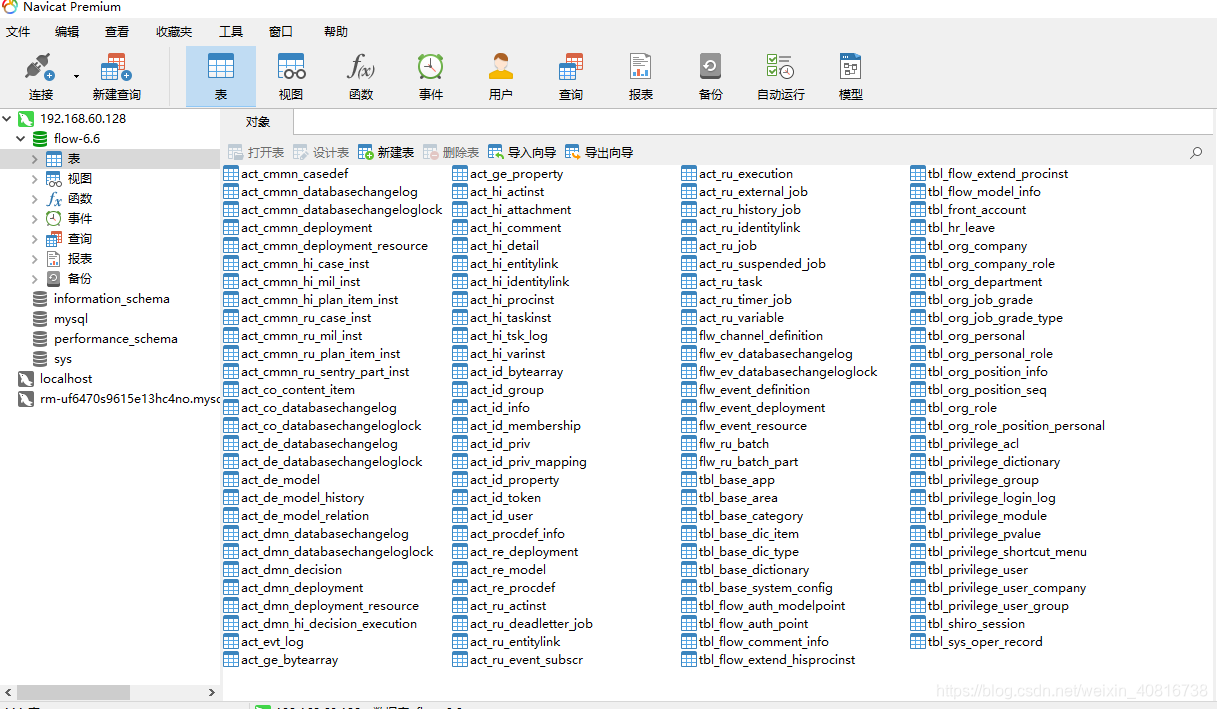
Task: Expand the 视图 node in the tree
Action: pos(35,179)
